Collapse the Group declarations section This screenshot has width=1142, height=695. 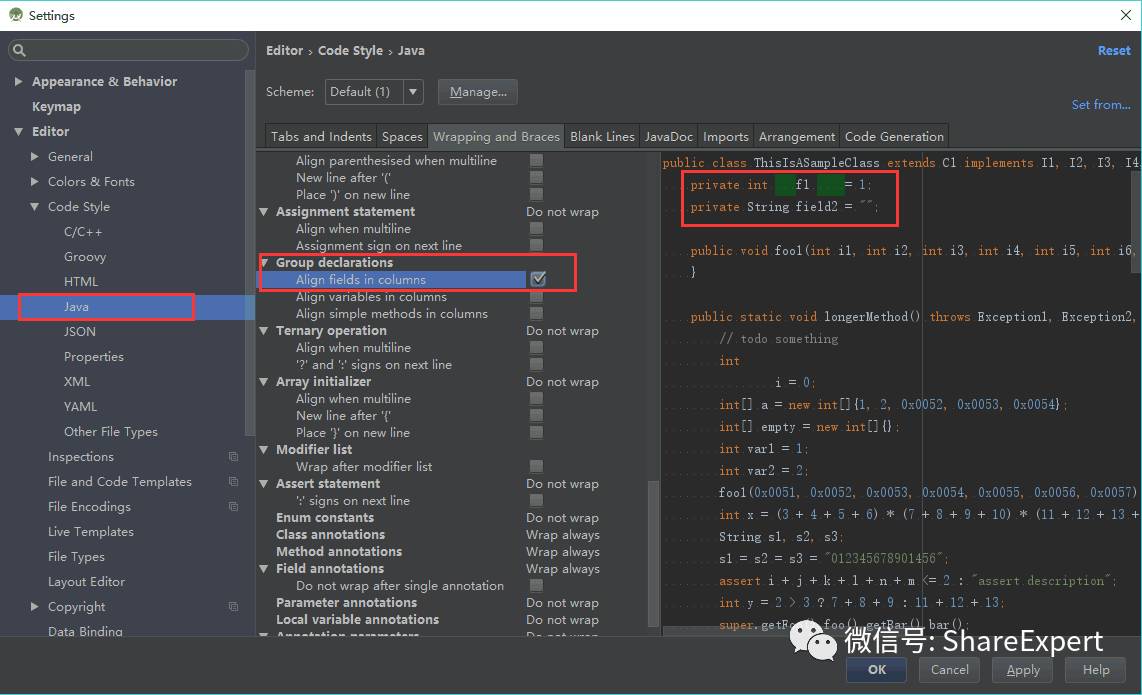point(264,262)
